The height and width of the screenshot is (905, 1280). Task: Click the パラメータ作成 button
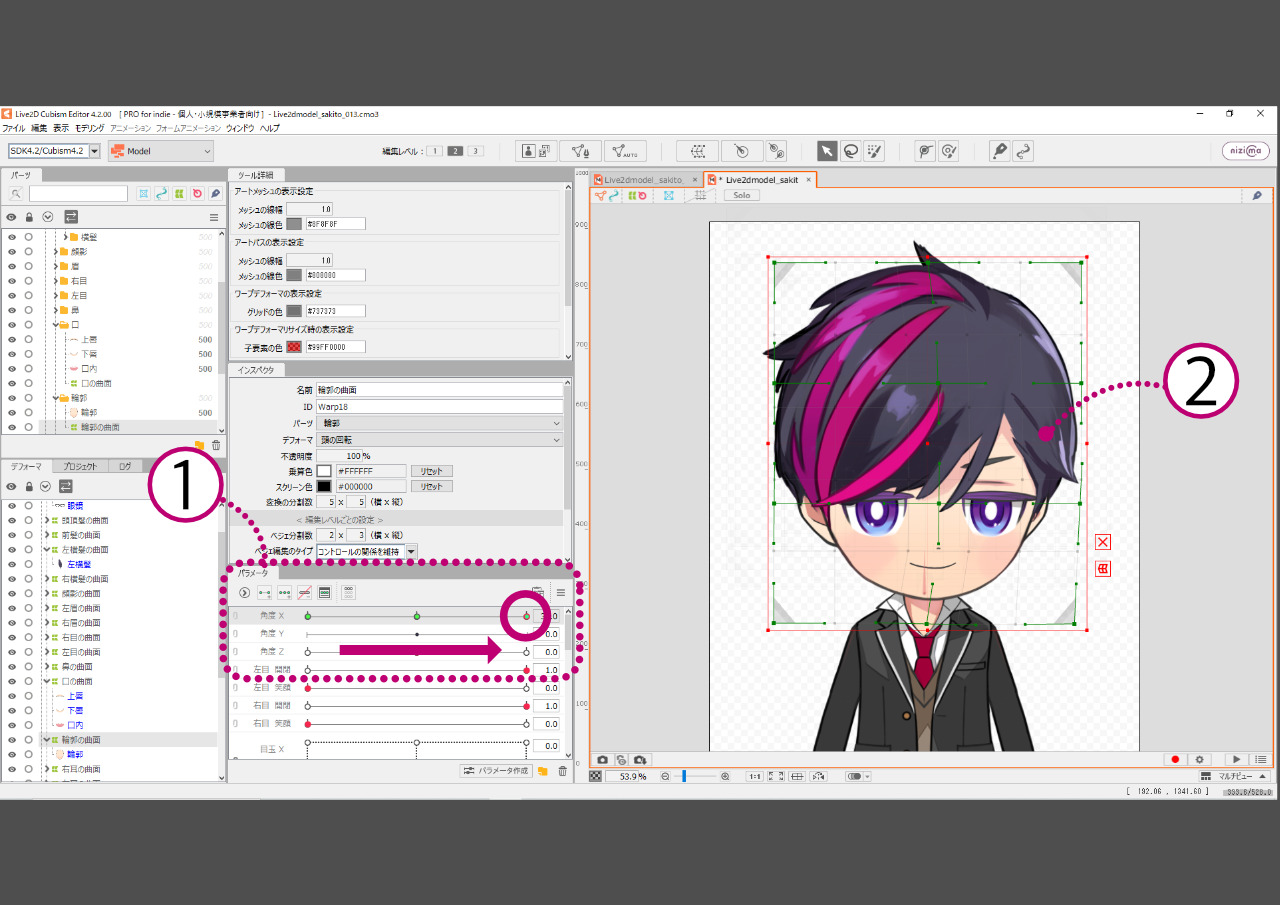495,771
